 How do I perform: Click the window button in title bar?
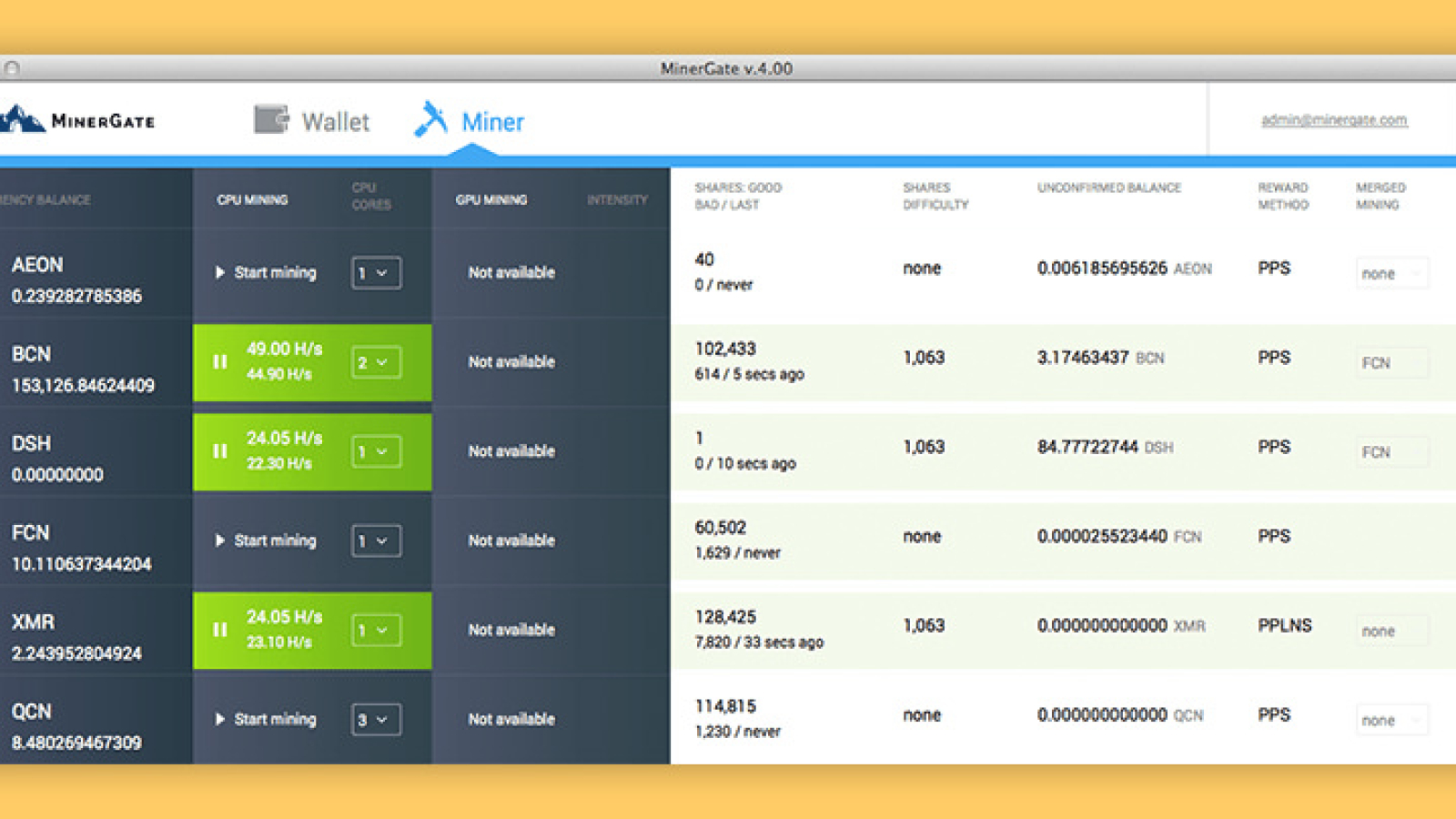(x=11, y=68)
